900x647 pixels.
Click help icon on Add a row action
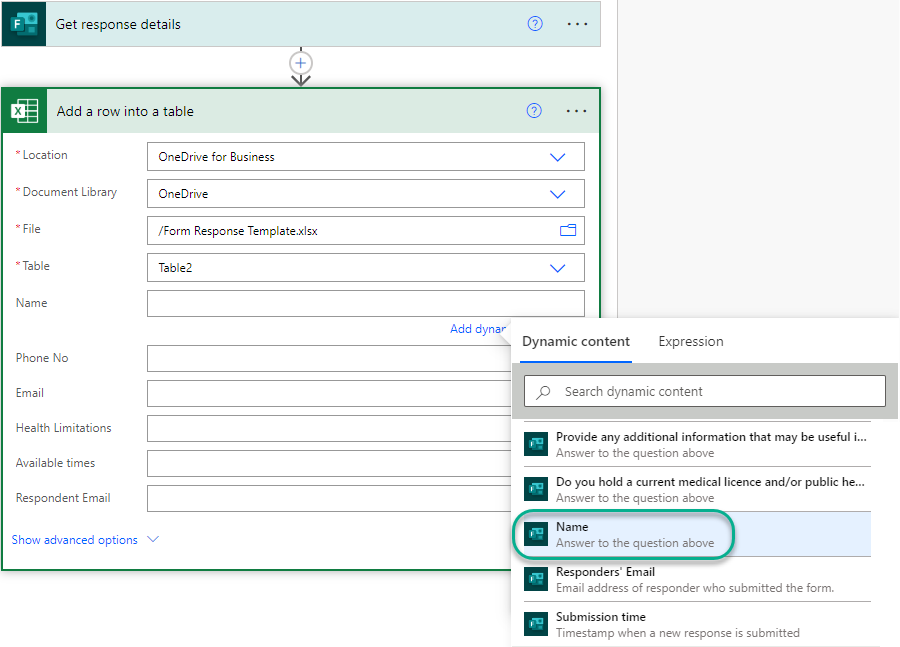pyautogui.click(x=534, y=111)
